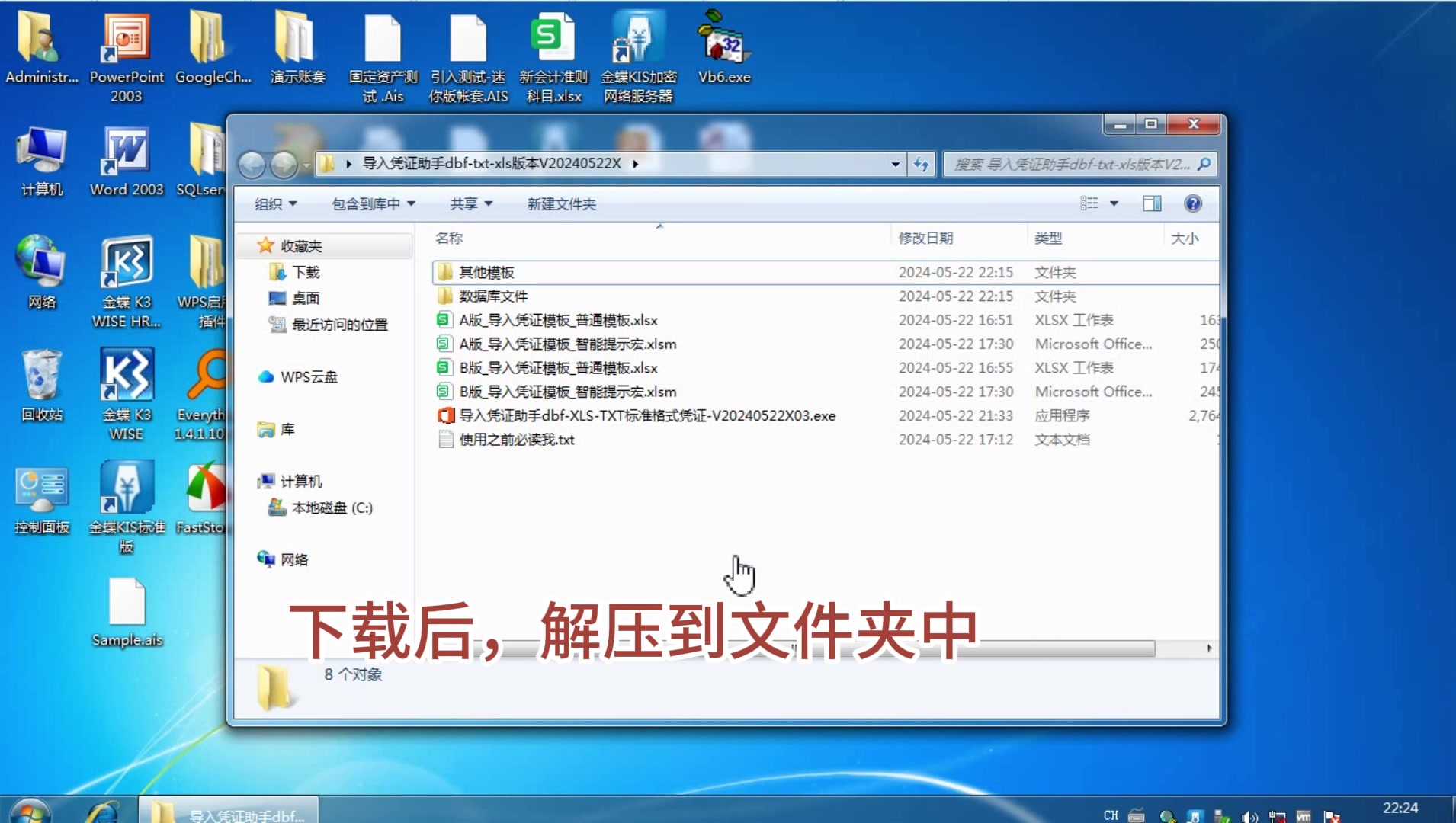
Task: Toggle the preview pane button
Action: (x=1152, y=203)
